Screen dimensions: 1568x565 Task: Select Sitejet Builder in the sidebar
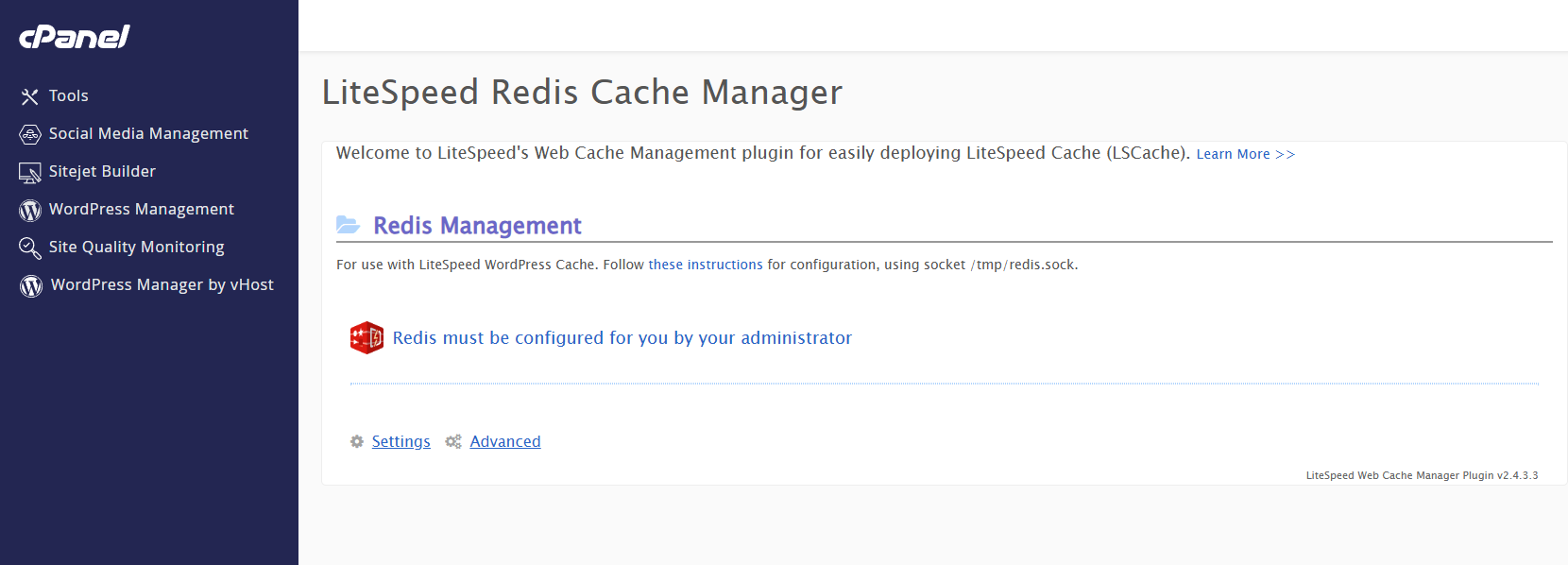click(x=102, y=171)
